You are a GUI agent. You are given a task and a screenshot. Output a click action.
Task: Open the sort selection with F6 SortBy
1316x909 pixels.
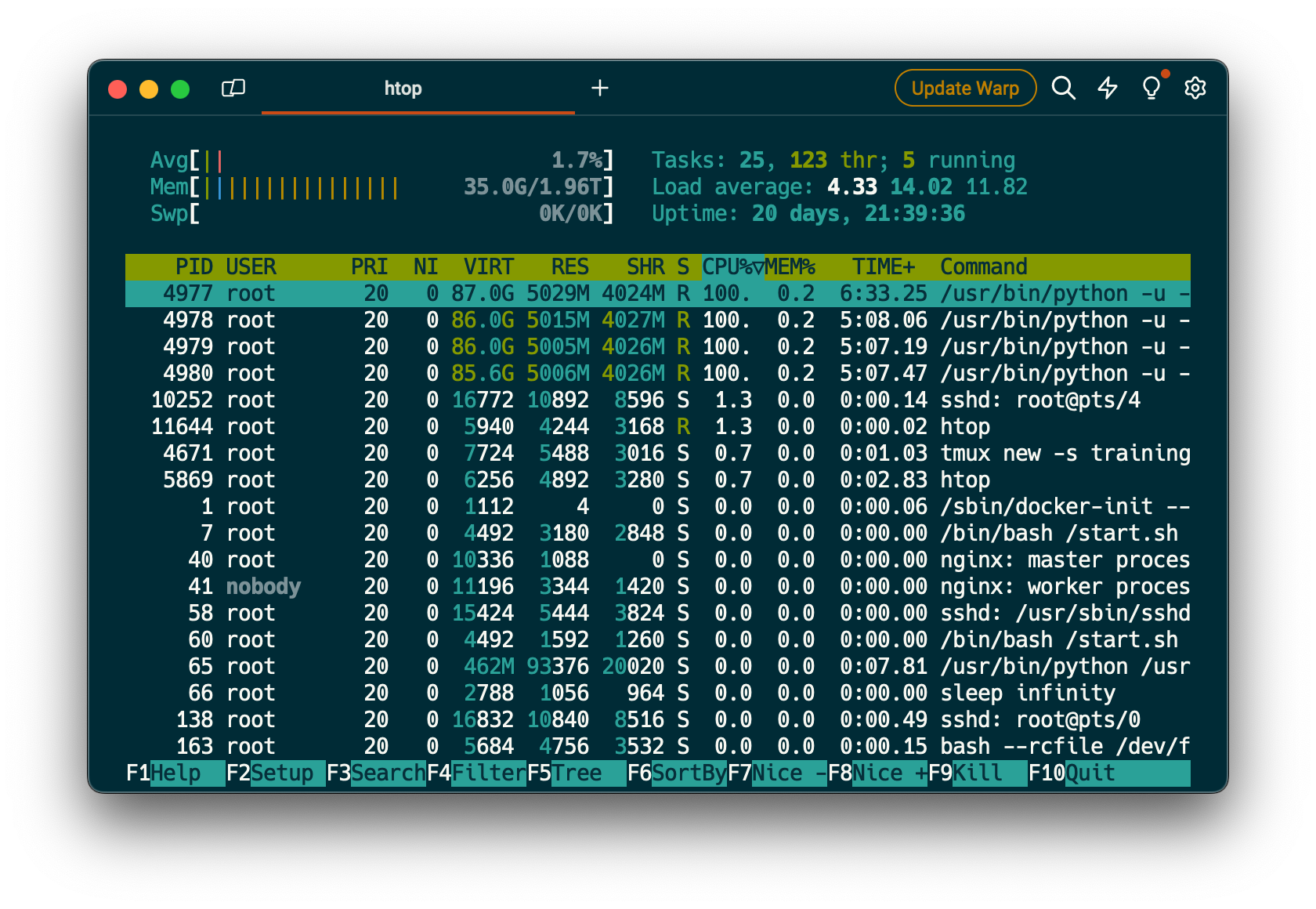tap(678, 773)
